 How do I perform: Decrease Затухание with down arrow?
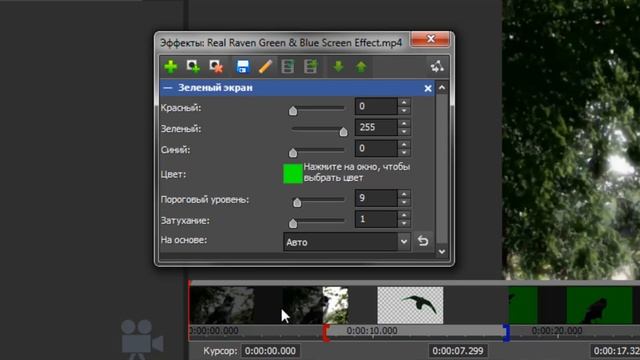point(404,223)
